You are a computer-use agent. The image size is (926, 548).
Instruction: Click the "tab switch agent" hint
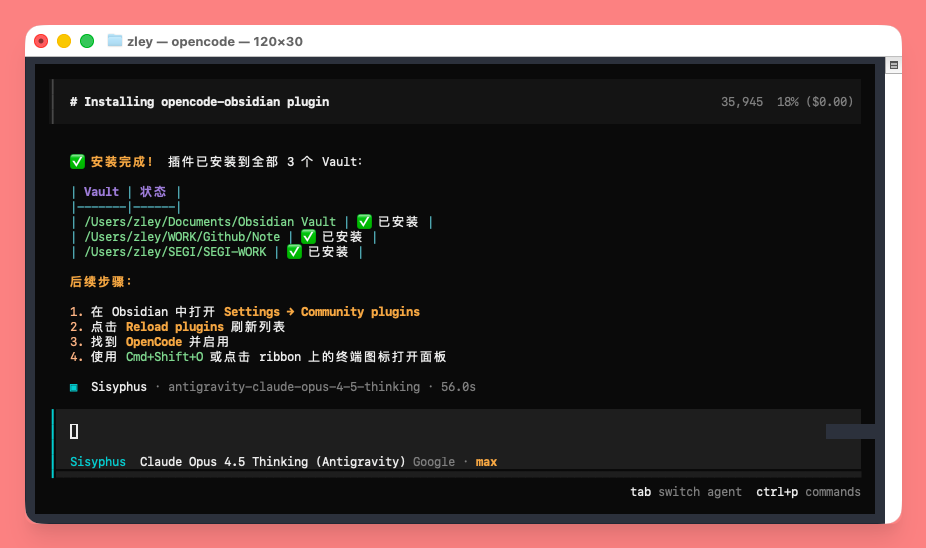686,492
